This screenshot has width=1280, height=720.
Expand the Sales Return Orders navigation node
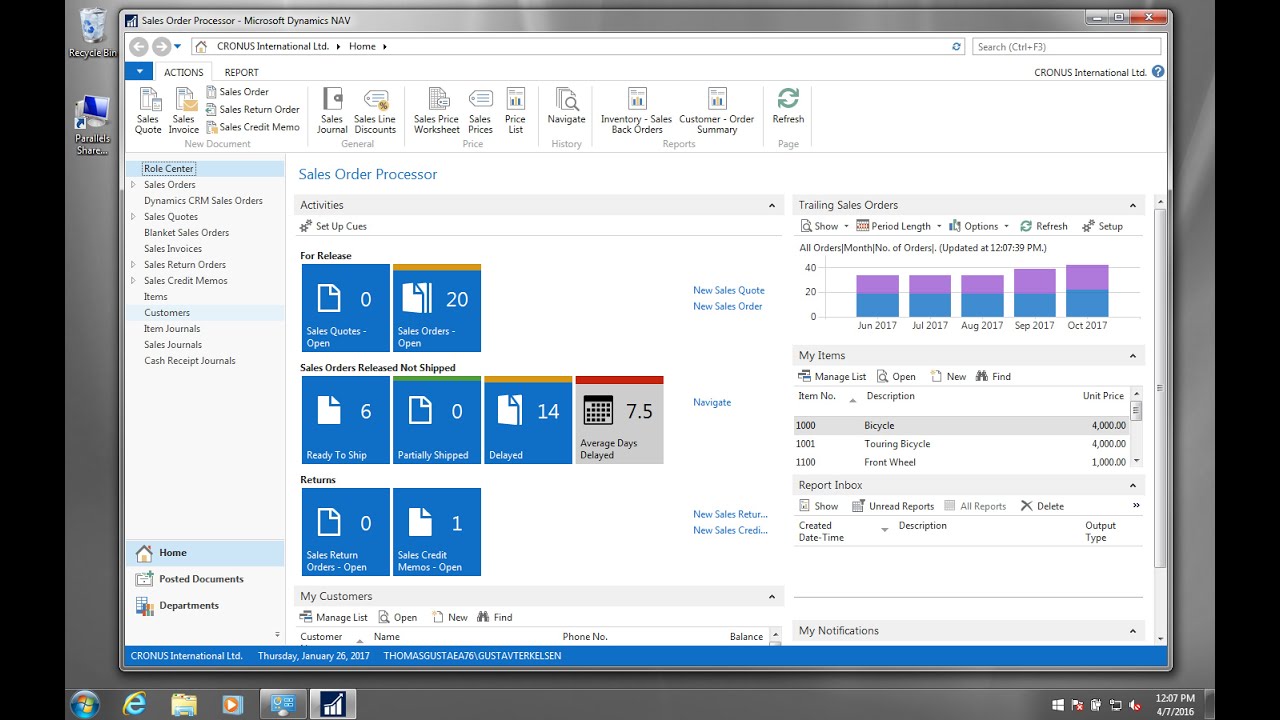[x=134, y=265]
